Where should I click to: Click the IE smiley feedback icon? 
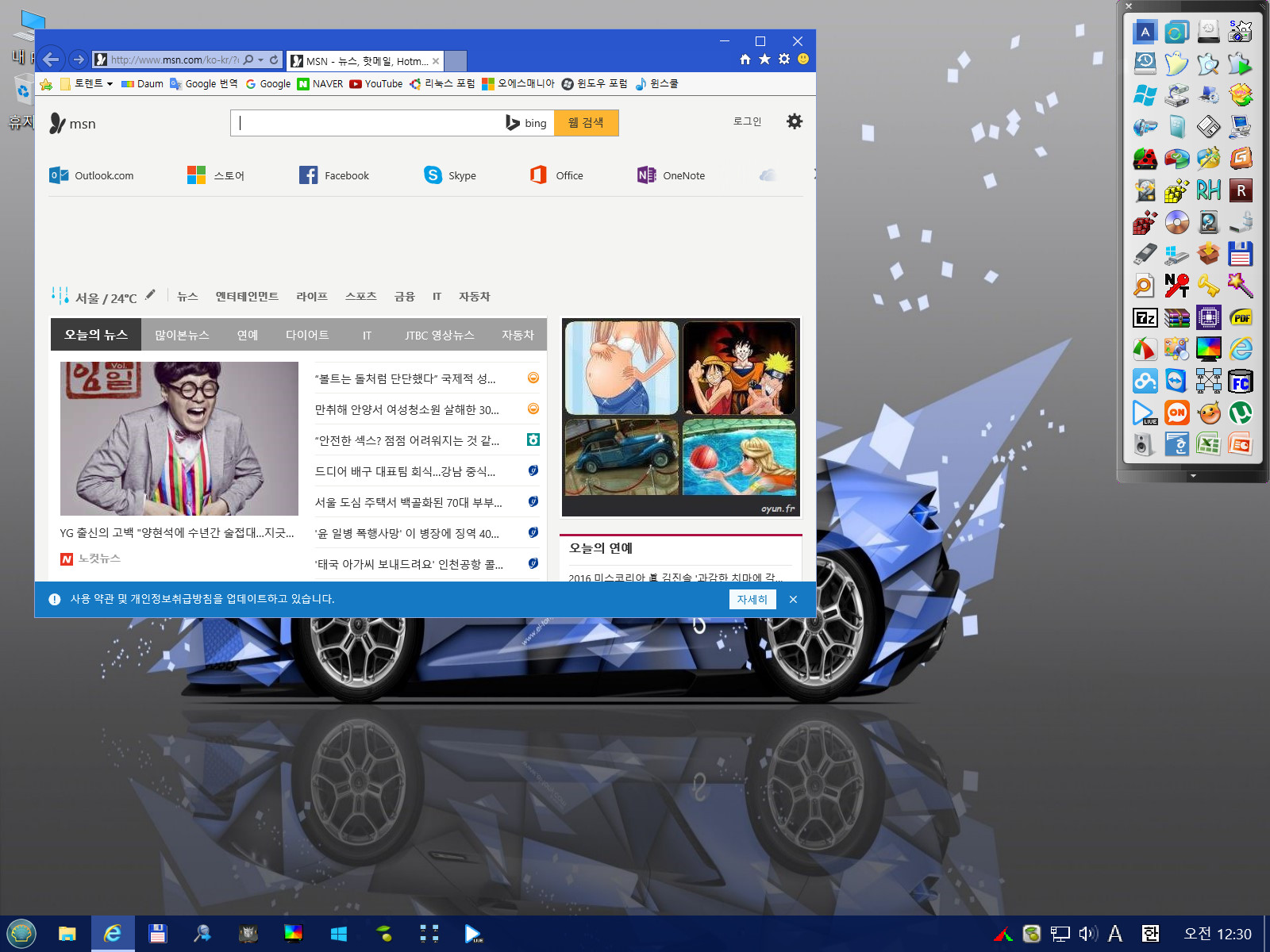click(803, 59)
